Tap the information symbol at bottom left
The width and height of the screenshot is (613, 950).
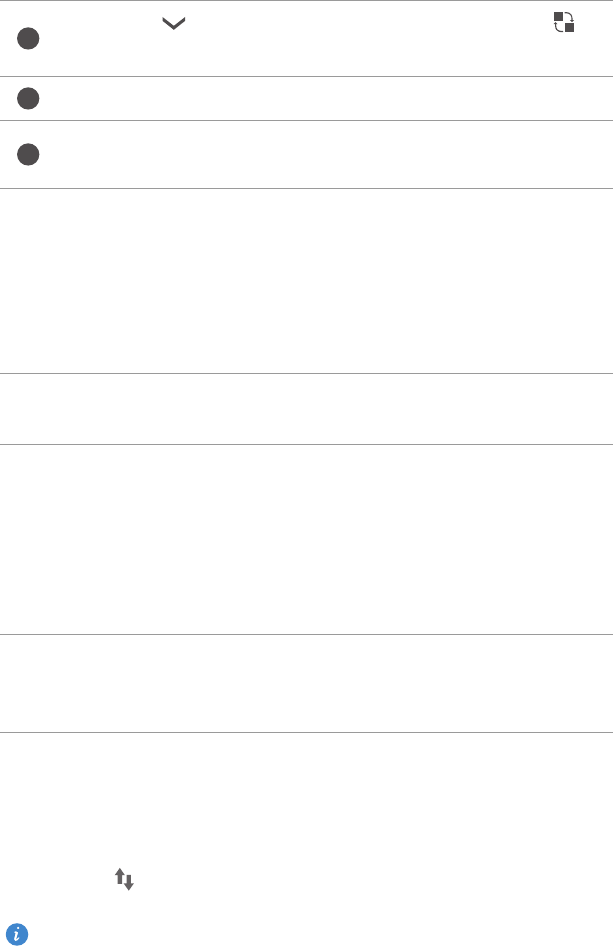[x=17, y=934]
